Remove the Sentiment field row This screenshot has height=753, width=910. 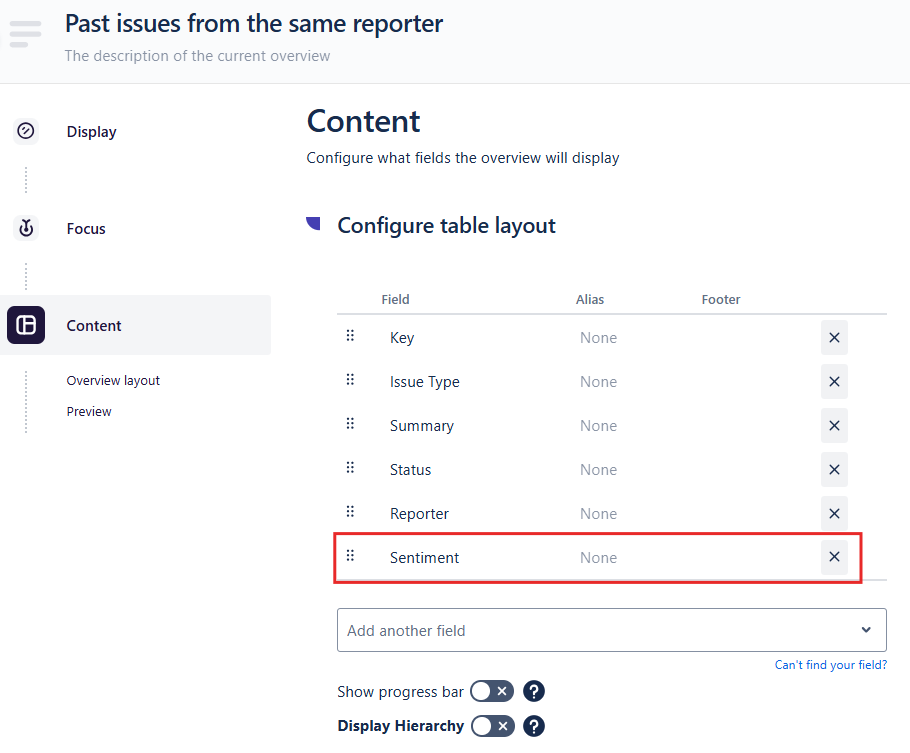tap(834, 558)
